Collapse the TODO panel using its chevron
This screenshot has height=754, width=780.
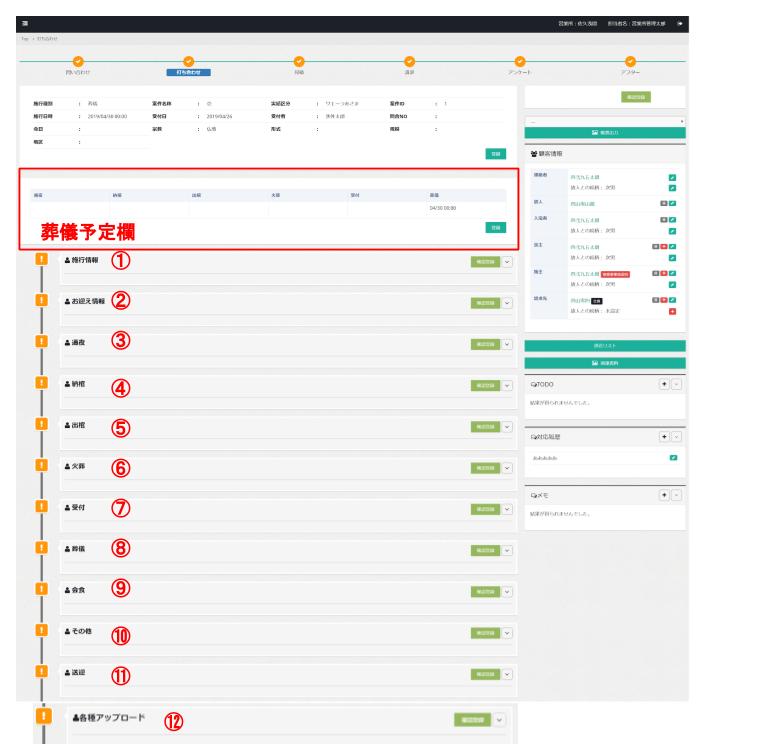pos(675,383)
